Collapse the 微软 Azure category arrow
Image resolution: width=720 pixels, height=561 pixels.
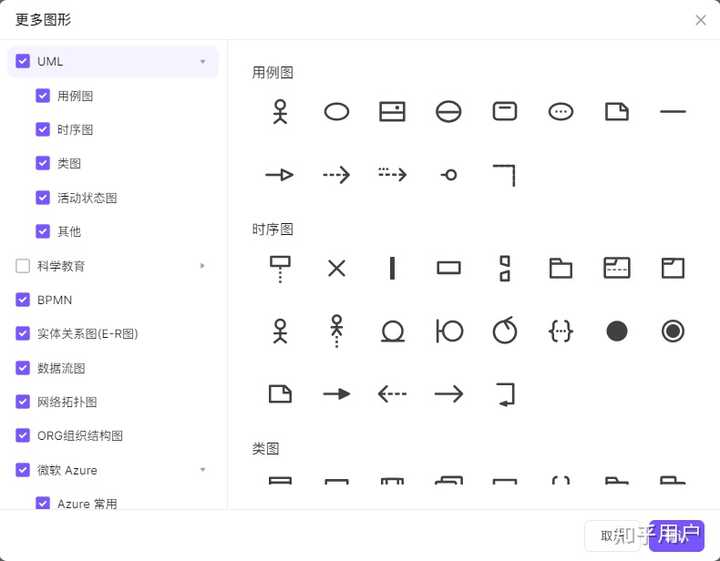click(x=202, y=470)
